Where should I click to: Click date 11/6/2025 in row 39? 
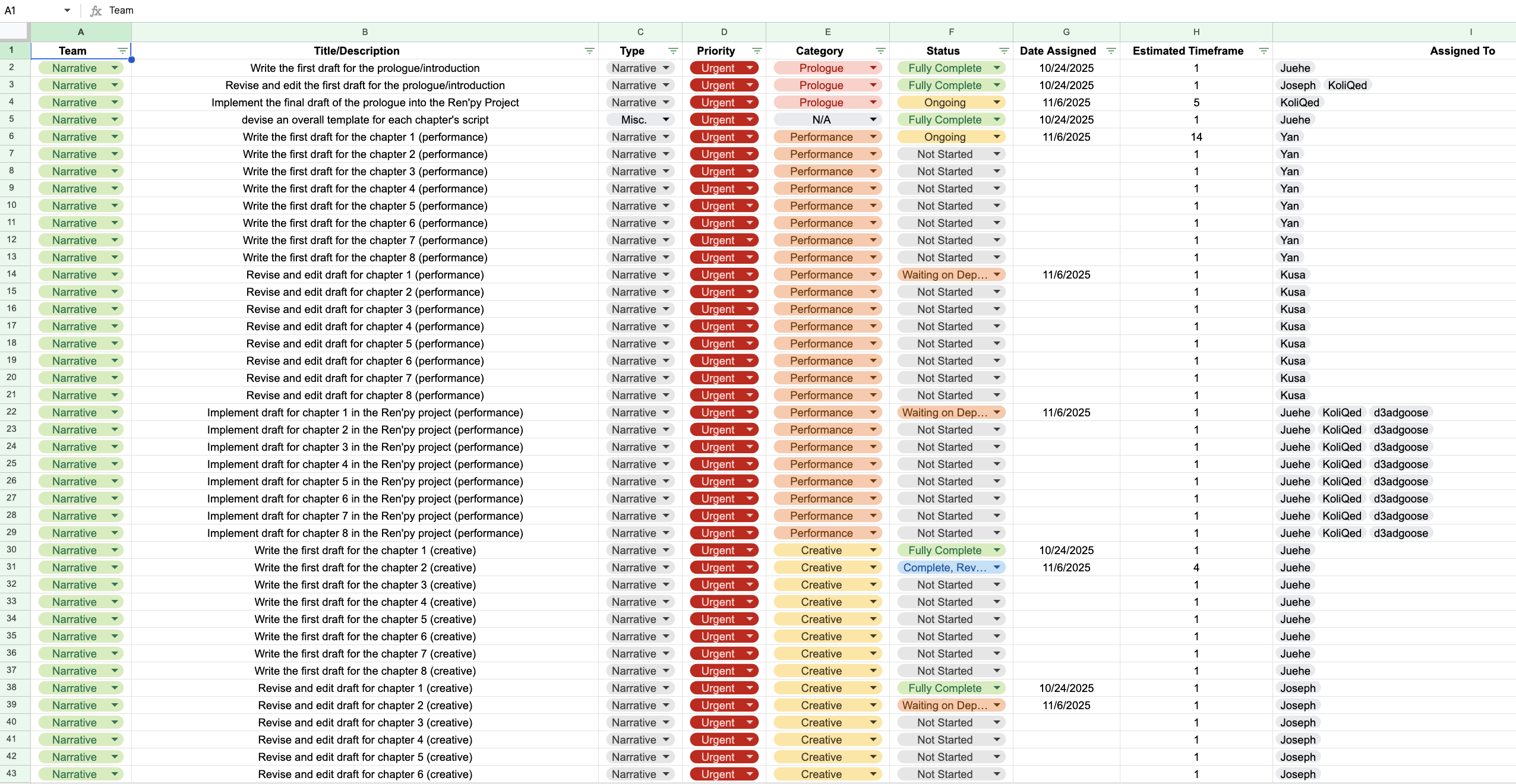click(1066, 706)
